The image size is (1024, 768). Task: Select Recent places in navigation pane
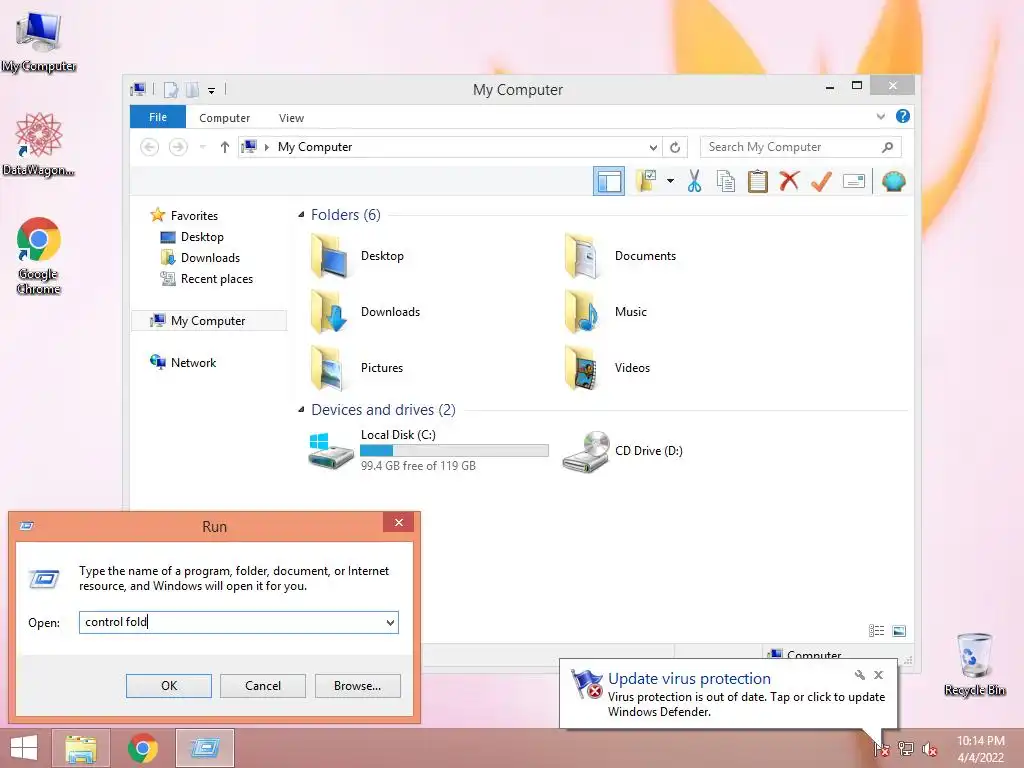[216, 279]
